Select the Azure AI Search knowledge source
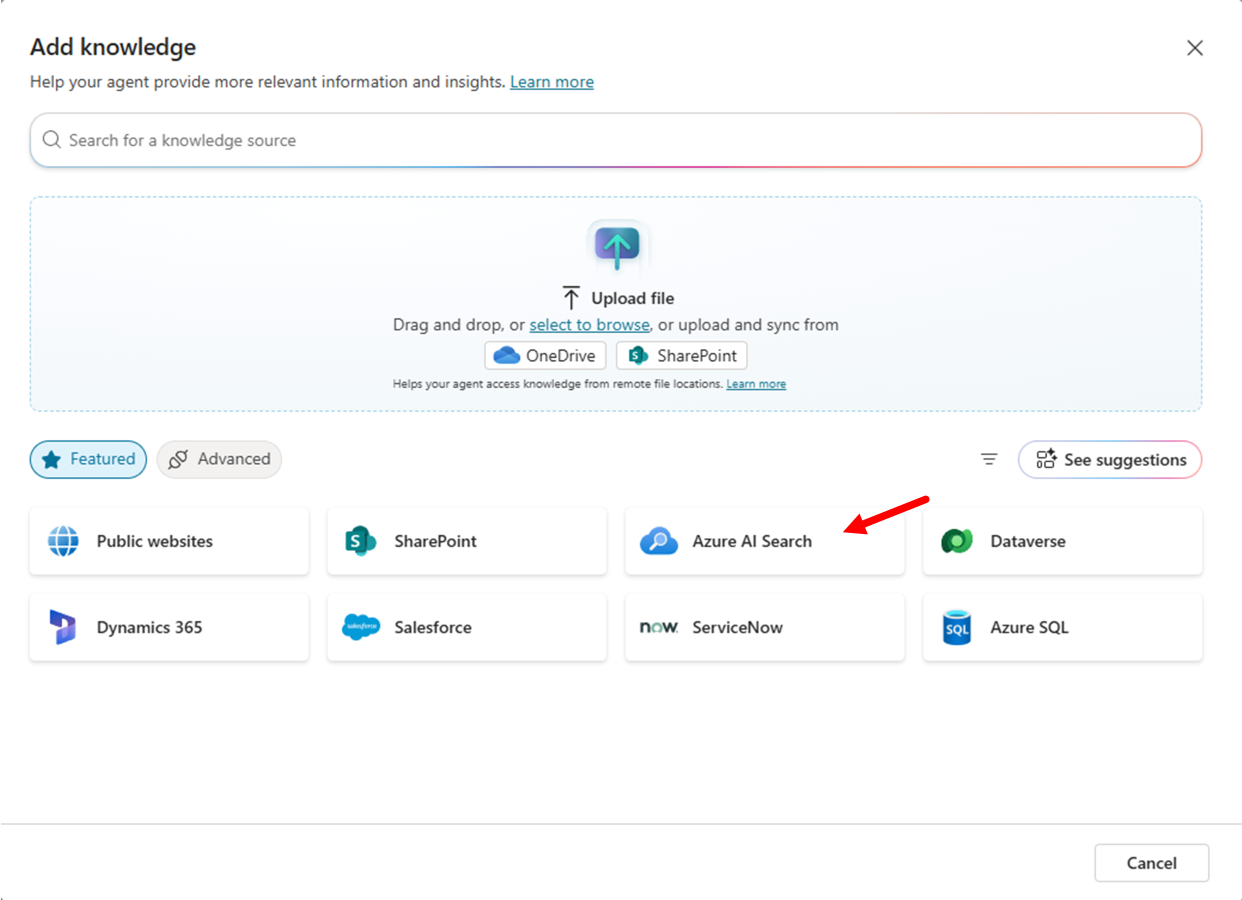This screenshot has width=1242, height=900. click(x=765, y=541)
